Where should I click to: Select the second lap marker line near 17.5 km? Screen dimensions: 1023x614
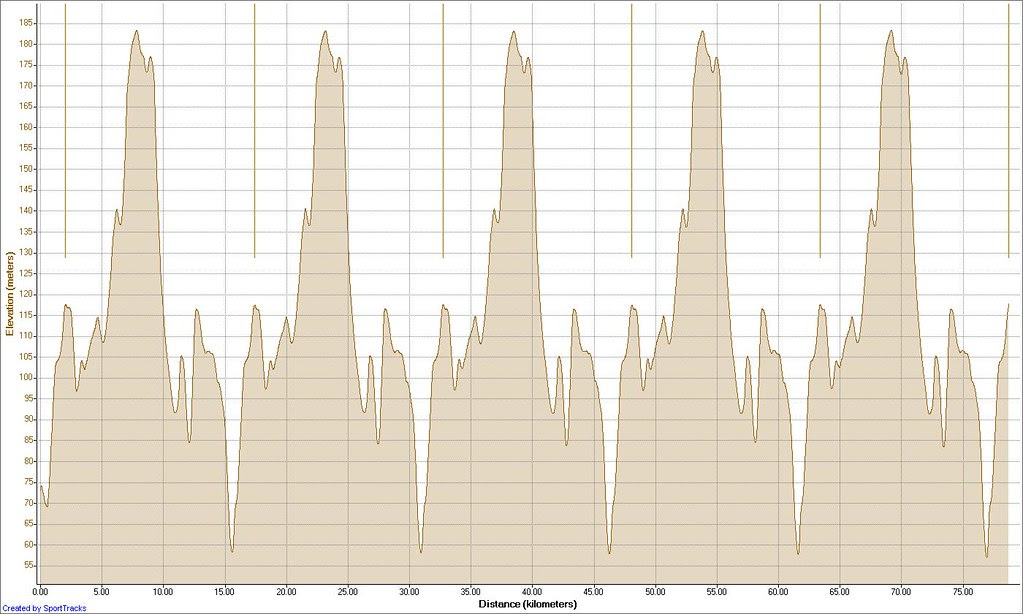point(254,130)
